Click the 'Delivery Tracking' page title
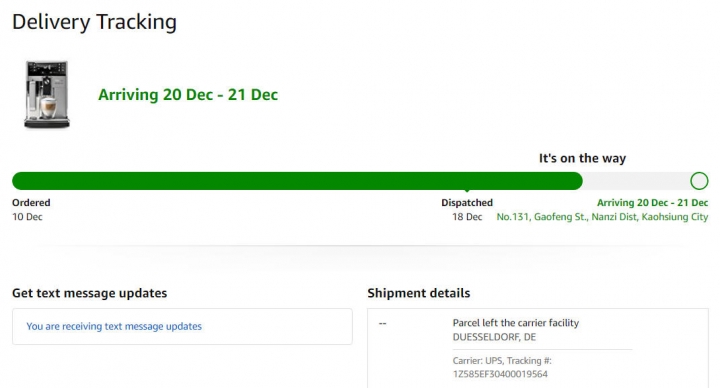The width and height of the screenshot is (720, 388). pyautogui.click(x=94, y=22)
